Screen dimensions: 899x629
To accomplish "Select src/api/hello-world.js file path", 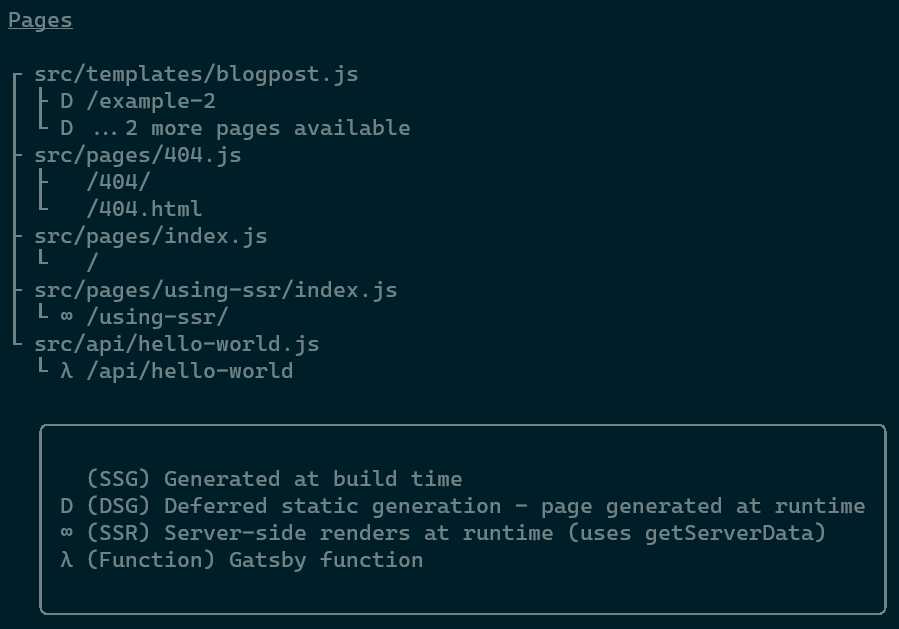I will [177, 344].
